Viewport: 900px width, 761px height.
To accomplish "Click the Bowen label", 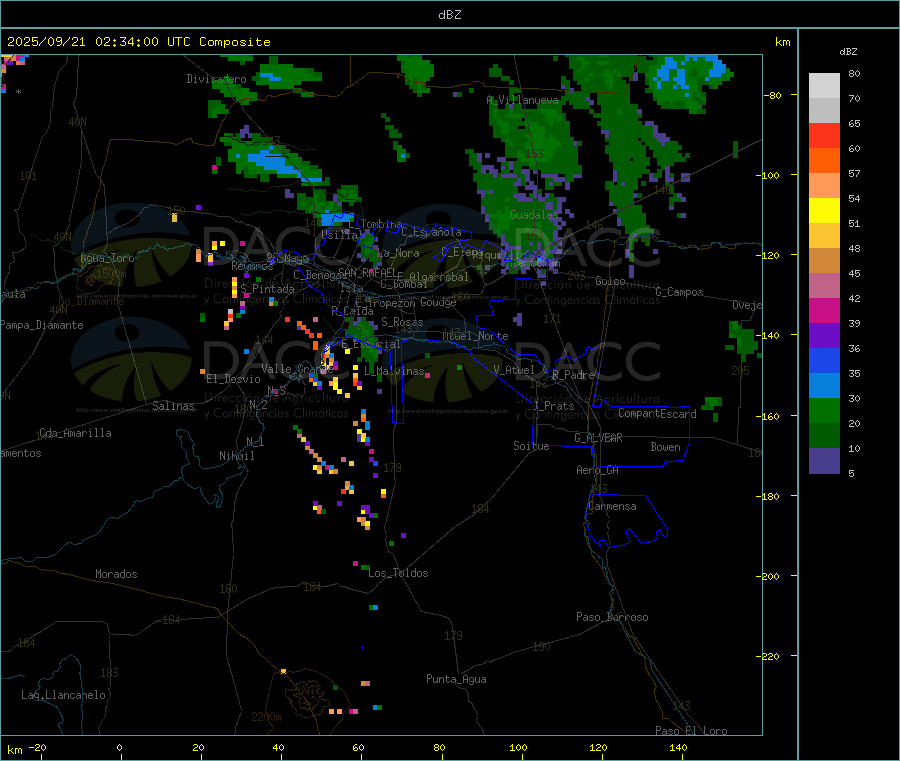I will coord(665,447).
